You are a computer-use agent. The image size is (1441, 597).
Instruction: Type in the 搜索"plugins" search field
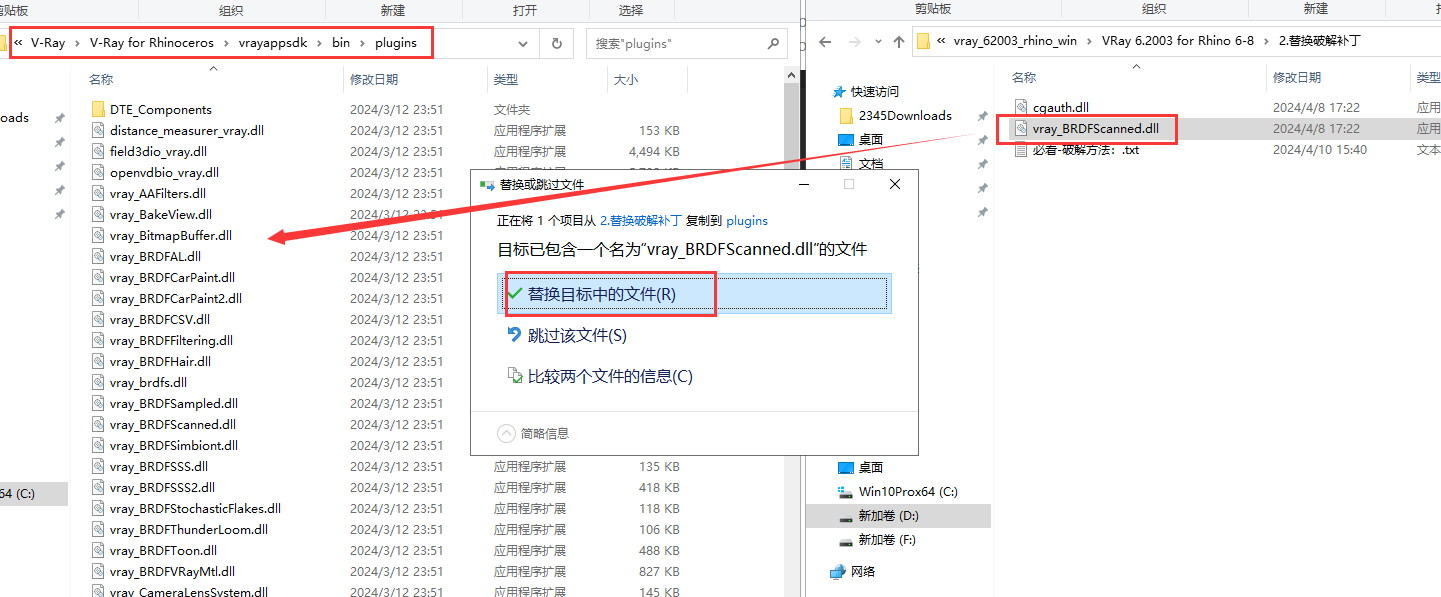[675, 44]
